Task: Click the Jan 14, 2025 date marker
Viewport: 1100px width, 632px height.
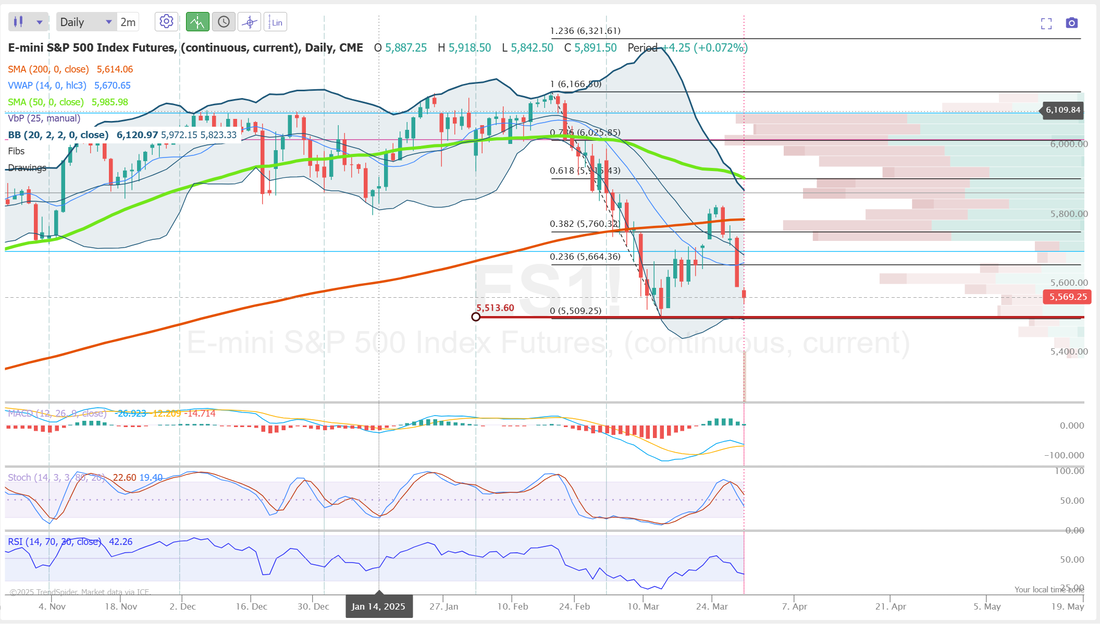Action: (379, 606)
